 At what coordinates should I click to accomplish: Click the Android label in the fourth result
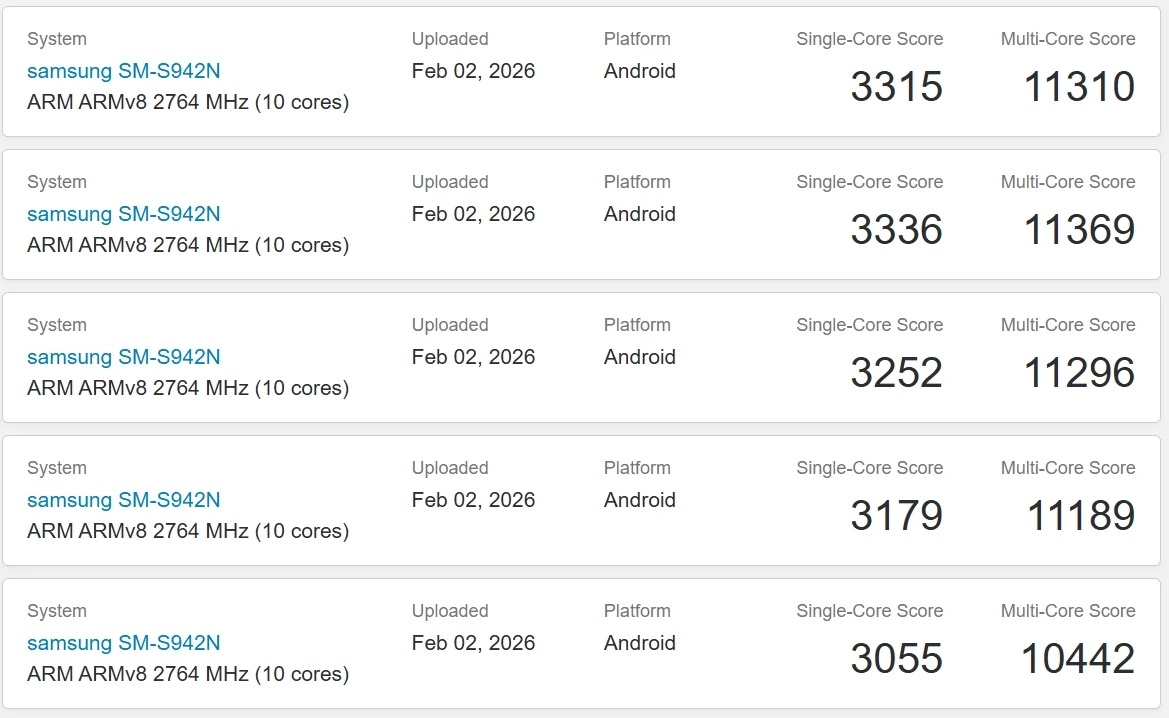639,500
